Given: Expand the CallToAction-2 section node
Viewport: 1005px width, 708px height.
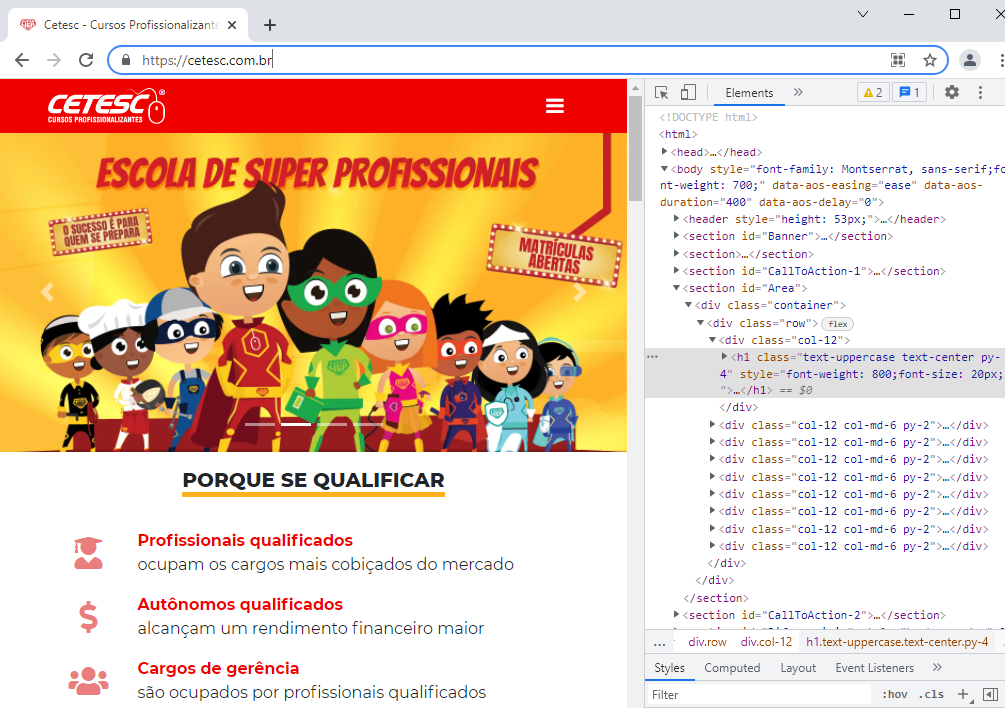Looking at the screenshot, I should tap(676, 615).
